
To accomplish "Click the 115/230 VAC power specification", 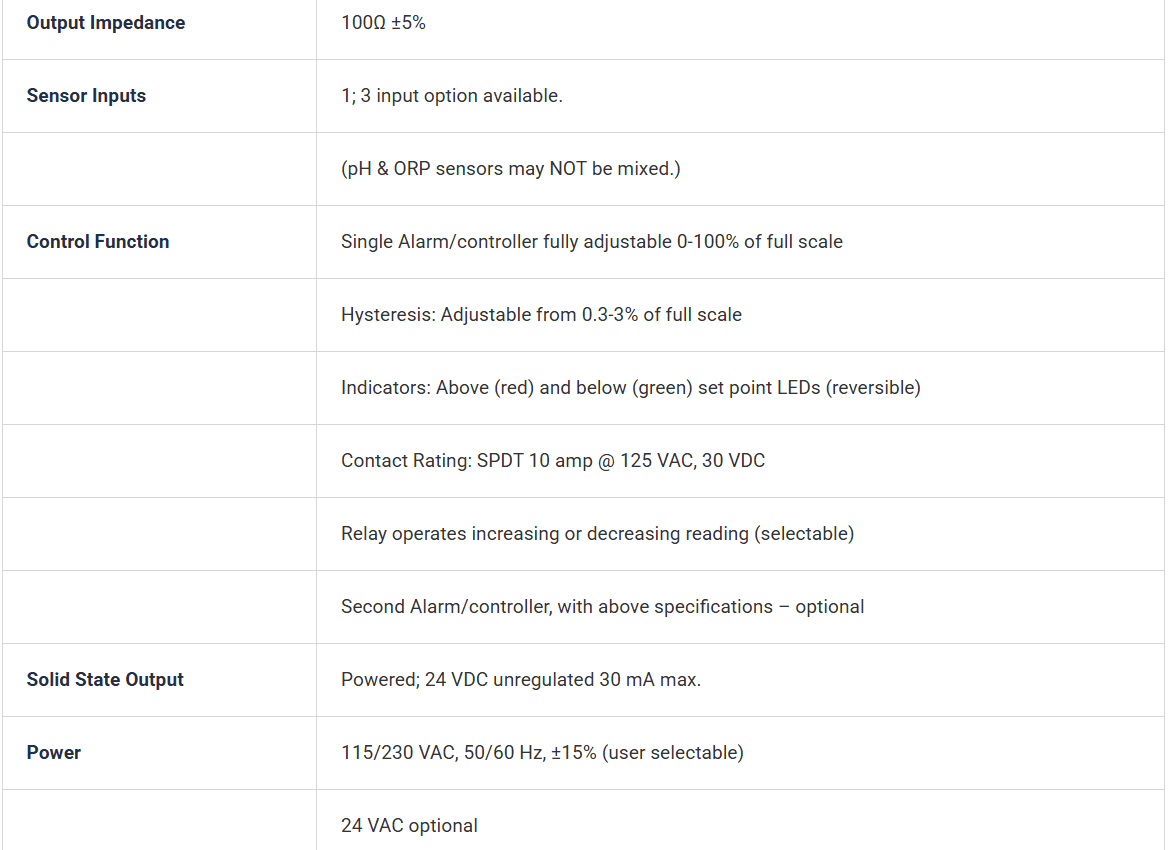I will click(x=542, y=752).
